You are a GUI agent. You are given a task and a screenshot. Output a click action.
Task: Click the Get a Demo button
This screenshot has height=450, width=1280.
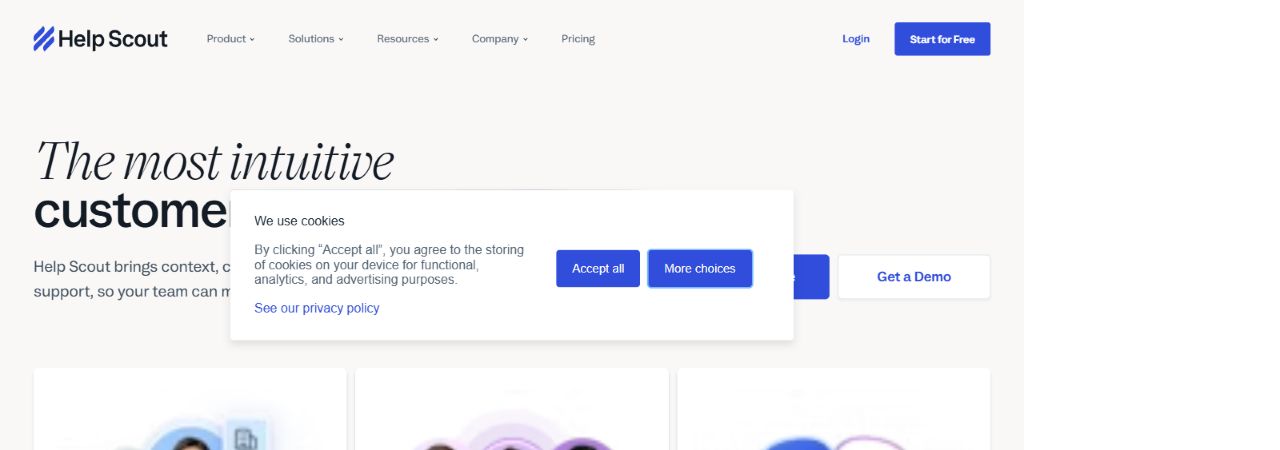pyautogui.click(x=914, y=277)
